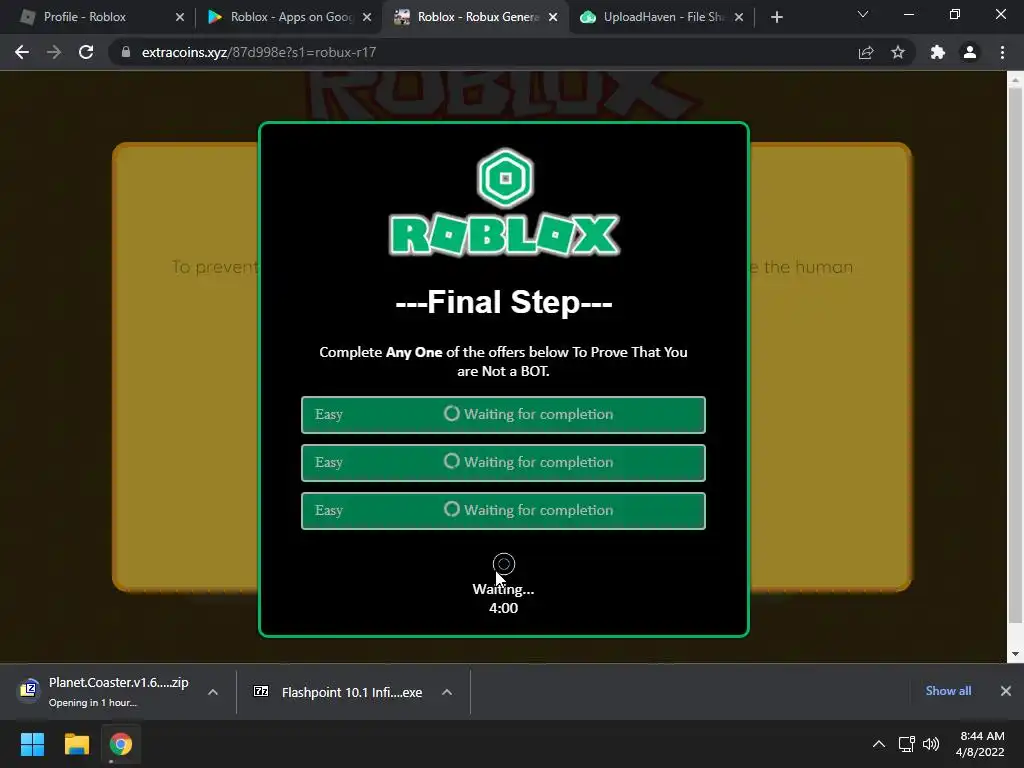Click the scrollbar down arrow
This screenshot has width=1024, height=768.
tap(1015, 654)
